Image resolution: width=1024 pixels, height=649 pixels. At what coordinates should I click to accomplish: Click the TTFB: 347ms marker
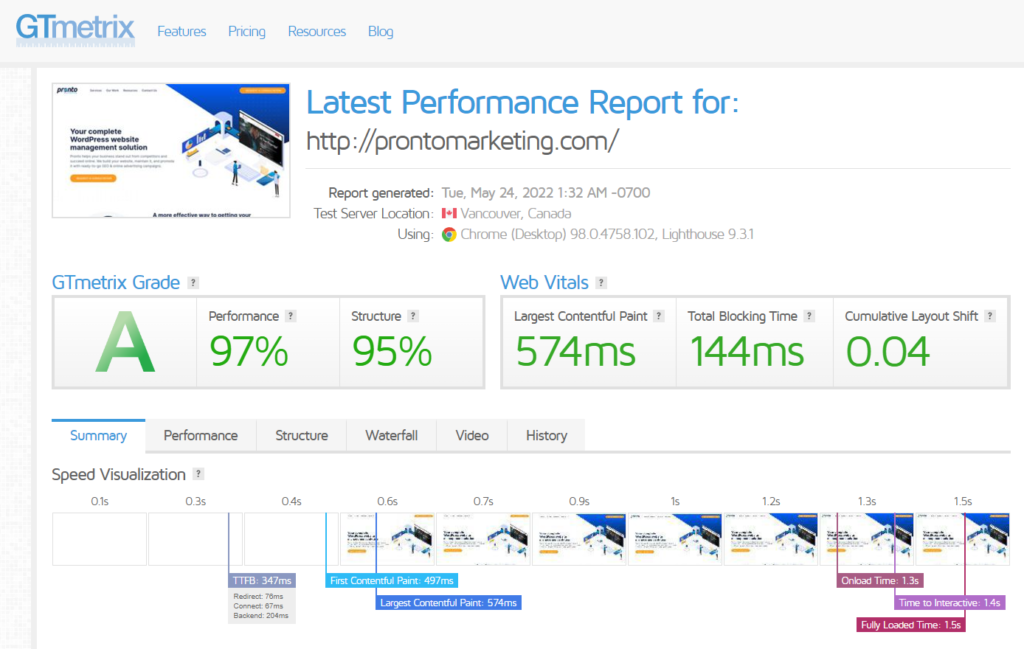coord(262,580)
